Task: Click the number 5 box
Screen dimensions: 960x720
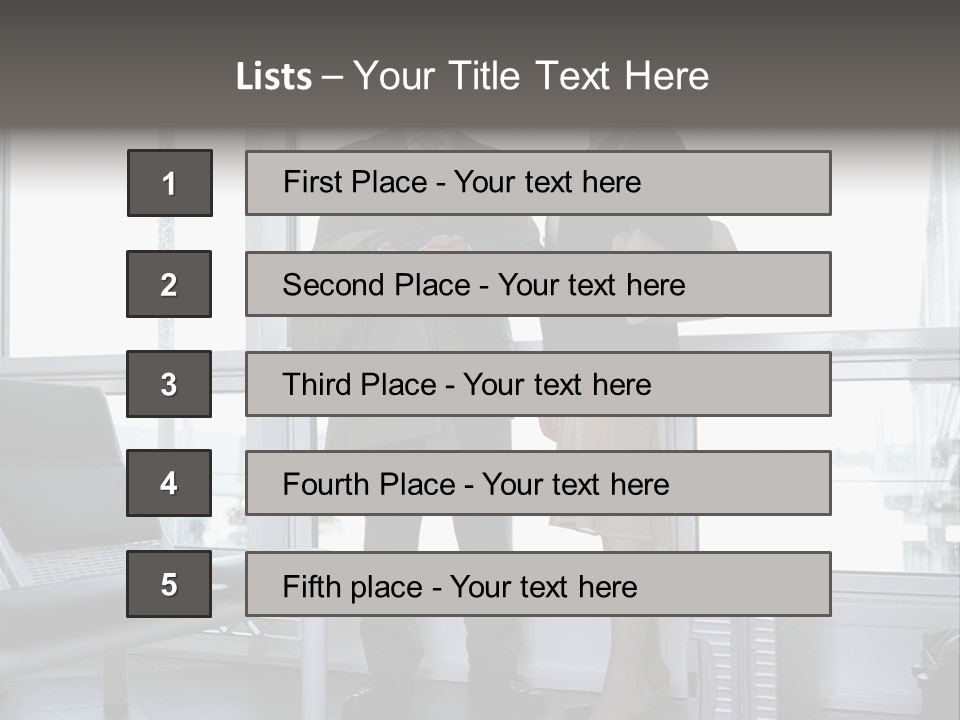Action: tap(169, 584)
